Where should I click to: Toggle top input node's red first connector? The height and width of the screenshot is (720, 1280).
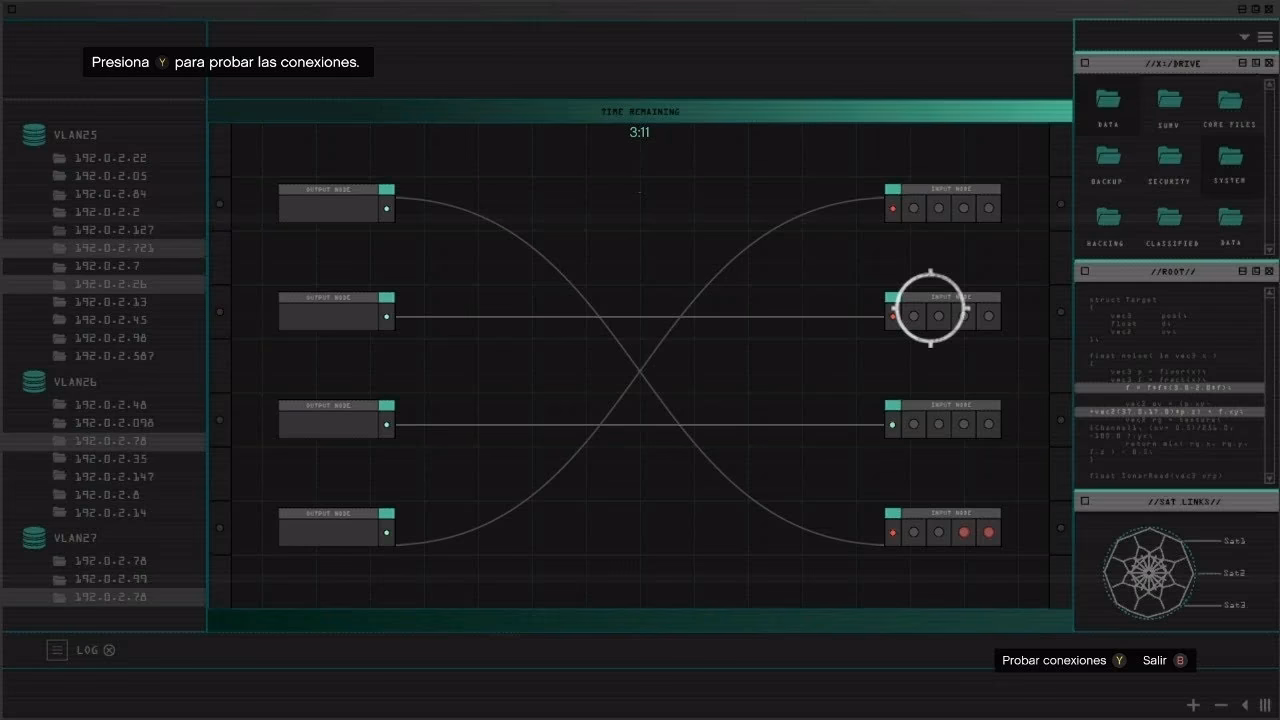[x=893, y=209]
